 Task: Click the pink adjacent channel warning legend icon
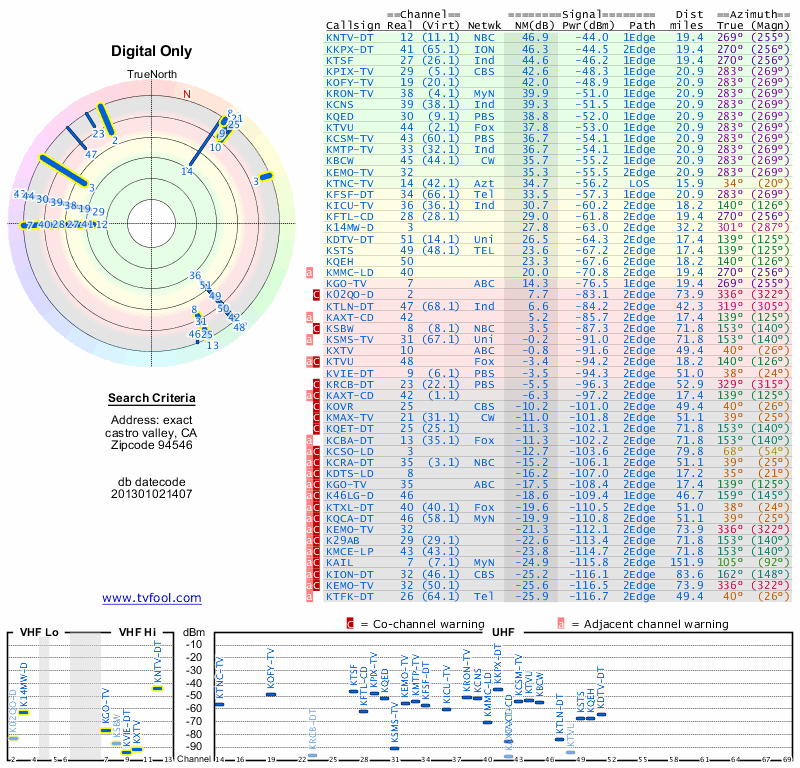pyautogui.click(x=561, y=624)
